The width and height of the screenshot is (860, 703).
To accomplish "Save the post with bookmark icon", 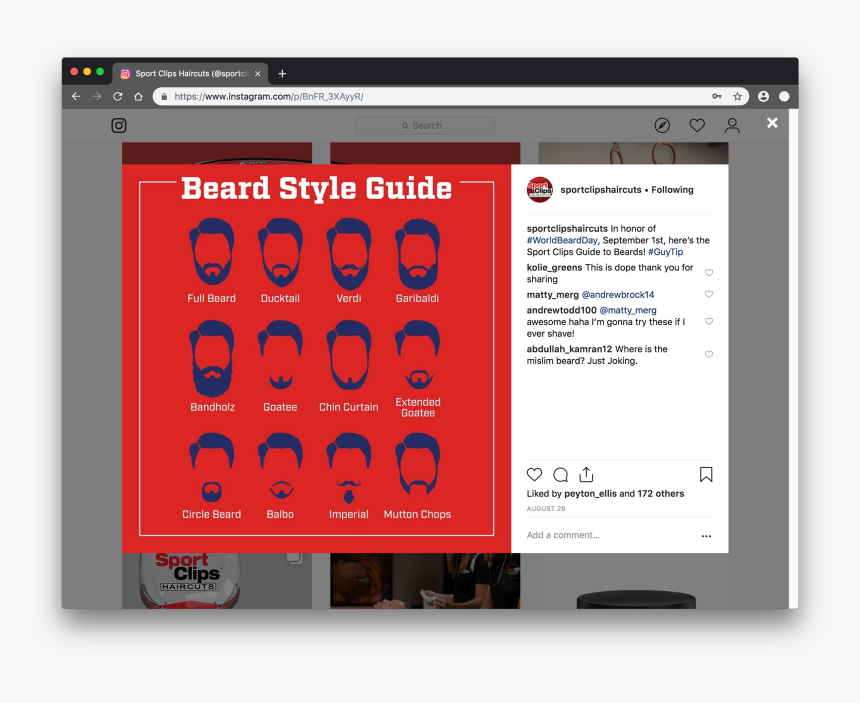I will 706,474.
